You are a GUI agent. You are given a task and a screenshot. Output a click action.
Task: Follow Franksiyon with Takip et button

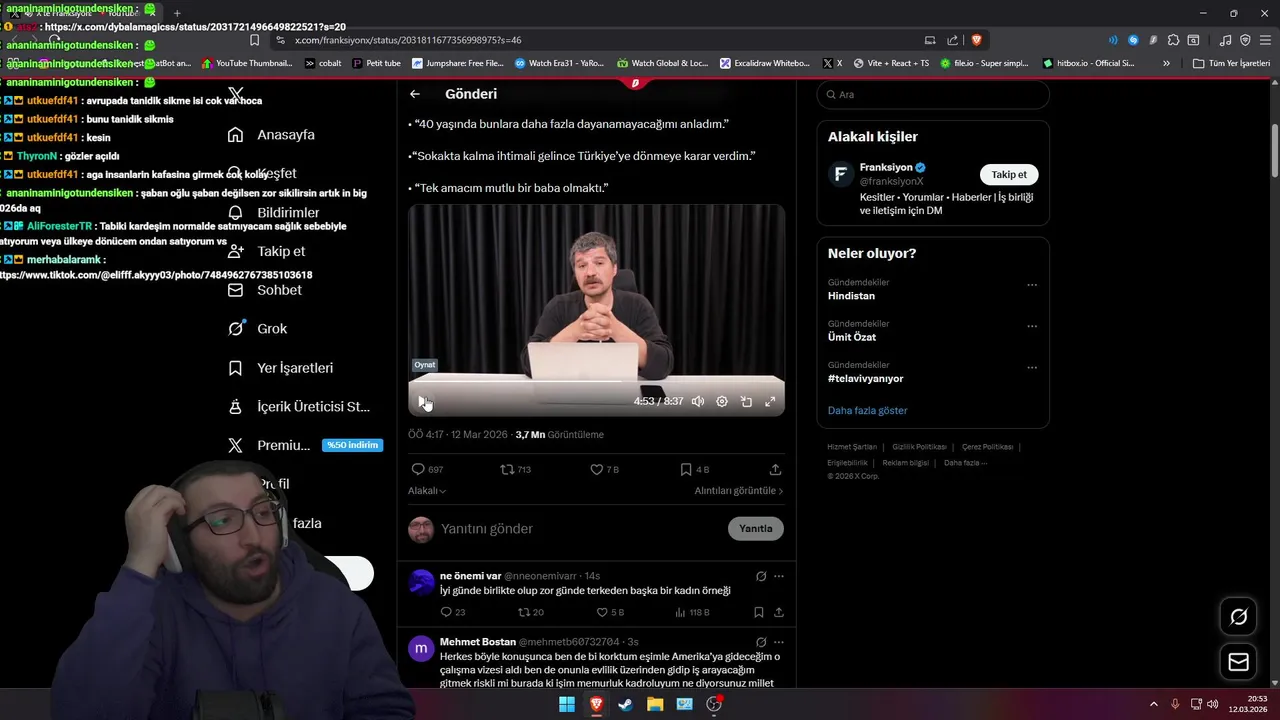point(1009,174)
